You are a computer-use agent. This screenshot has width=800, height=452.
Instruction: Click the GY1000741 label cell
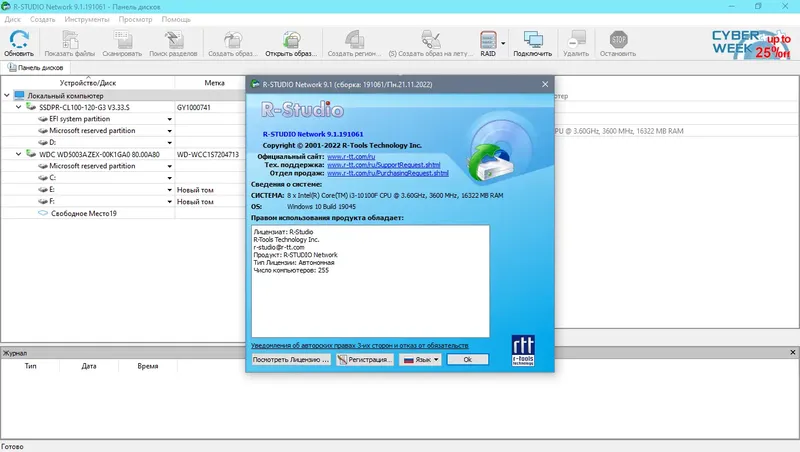(x=194, y=107)
